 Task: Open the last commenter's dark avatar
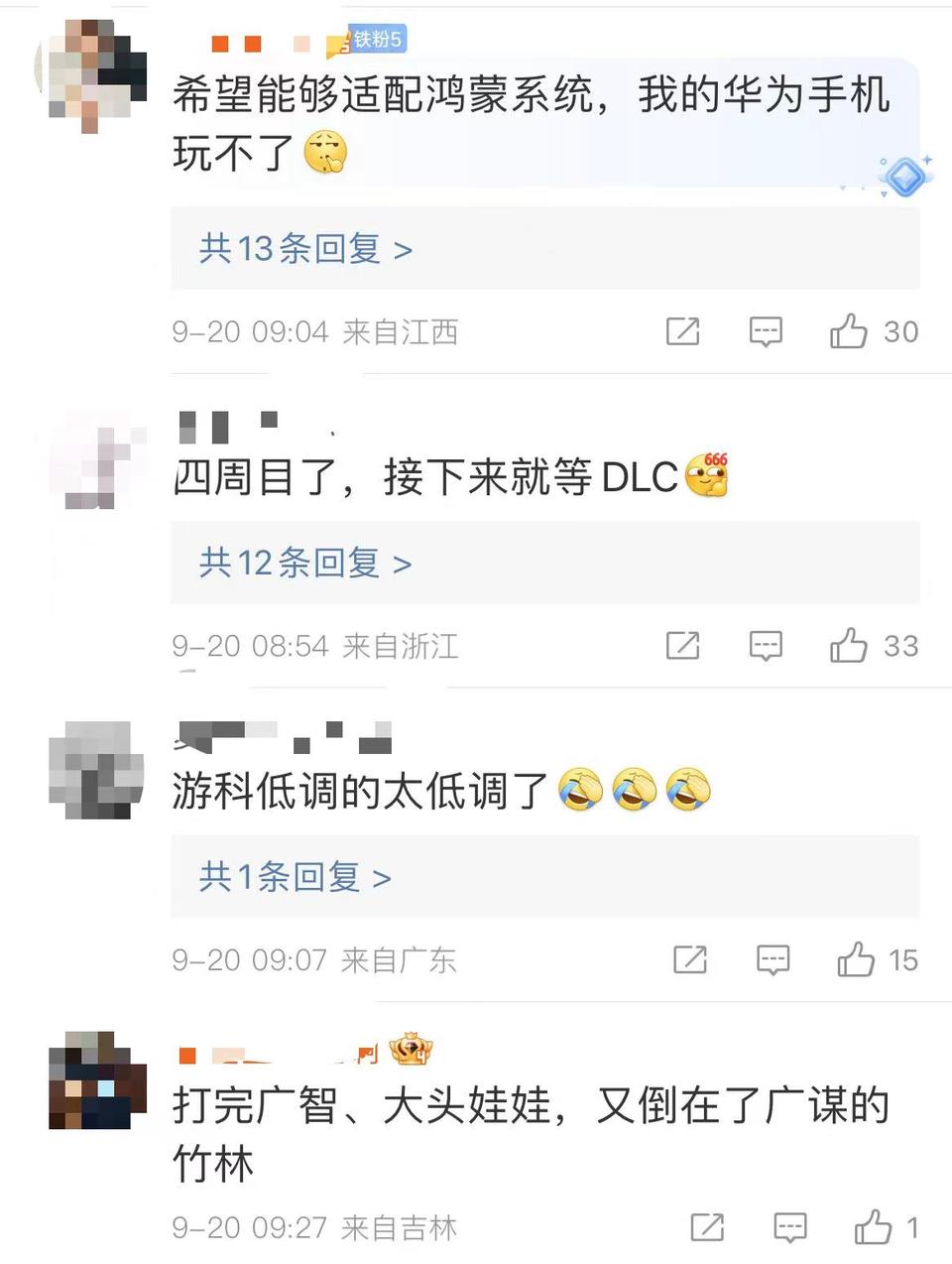tap(97, 1079)
